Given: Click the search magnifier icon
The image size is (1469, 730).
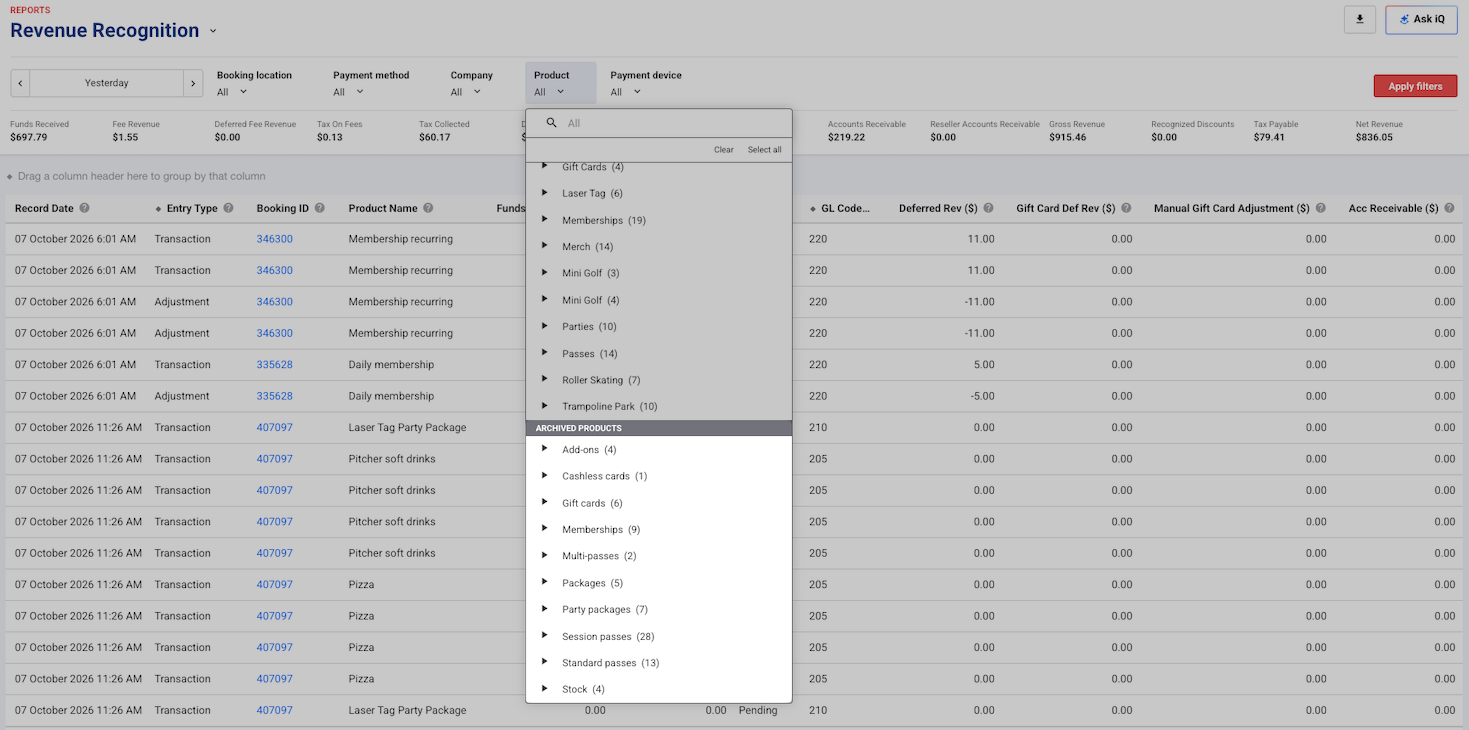Looking at the screenshot, I should [x=551, y=123].
